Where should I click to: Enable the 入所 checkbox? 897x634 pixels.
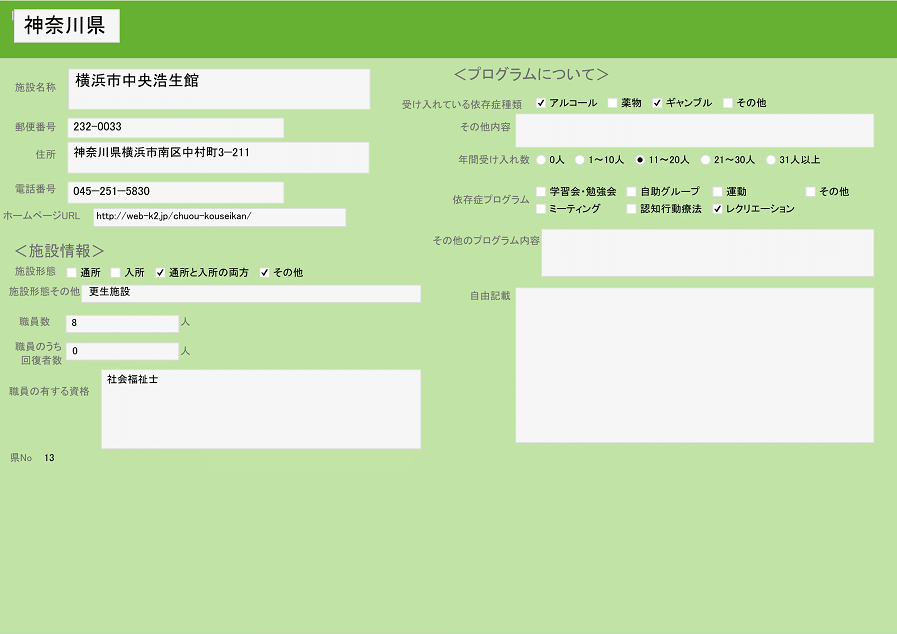[115, 273]
